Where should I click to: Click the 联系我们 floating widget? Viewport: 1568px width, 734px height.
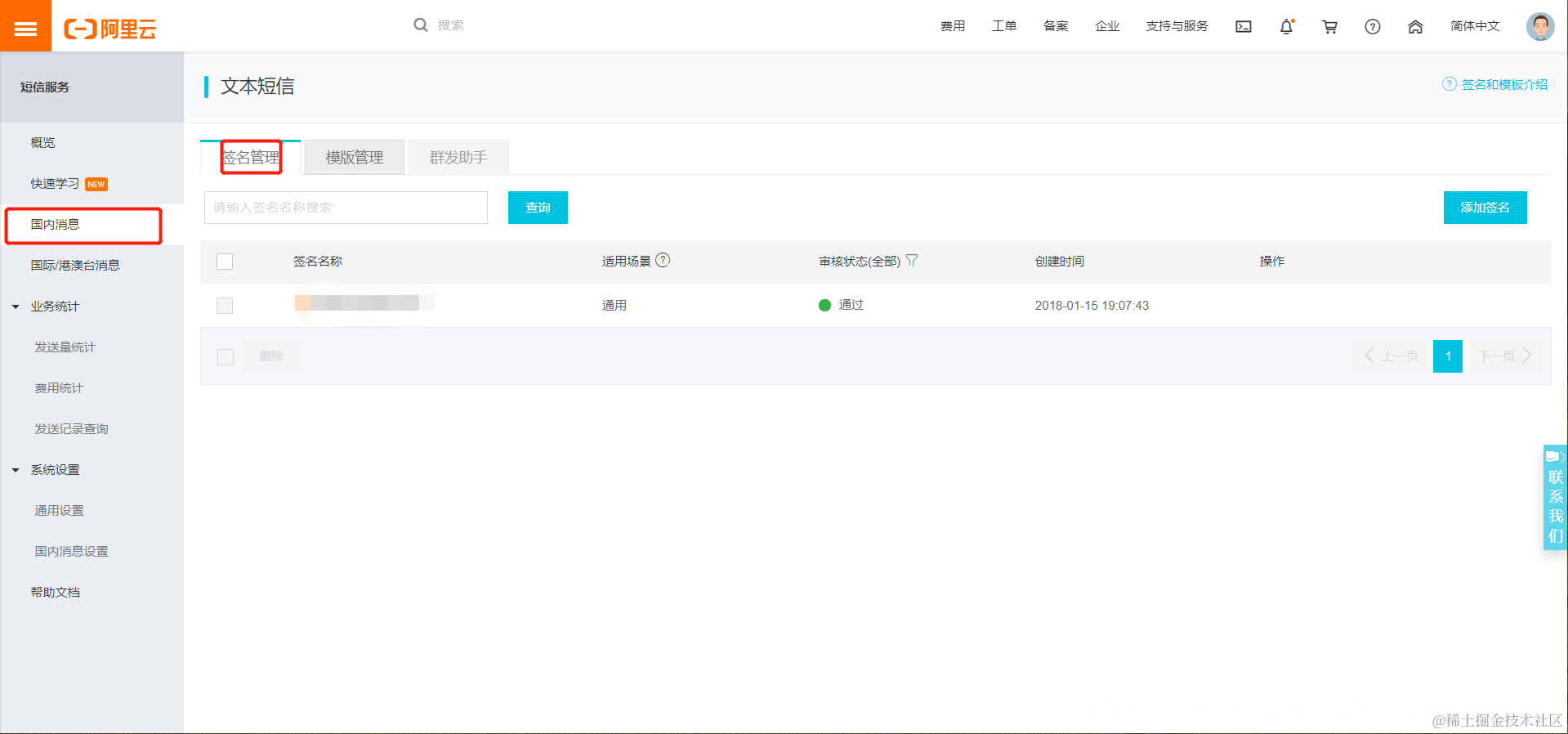1555,497
